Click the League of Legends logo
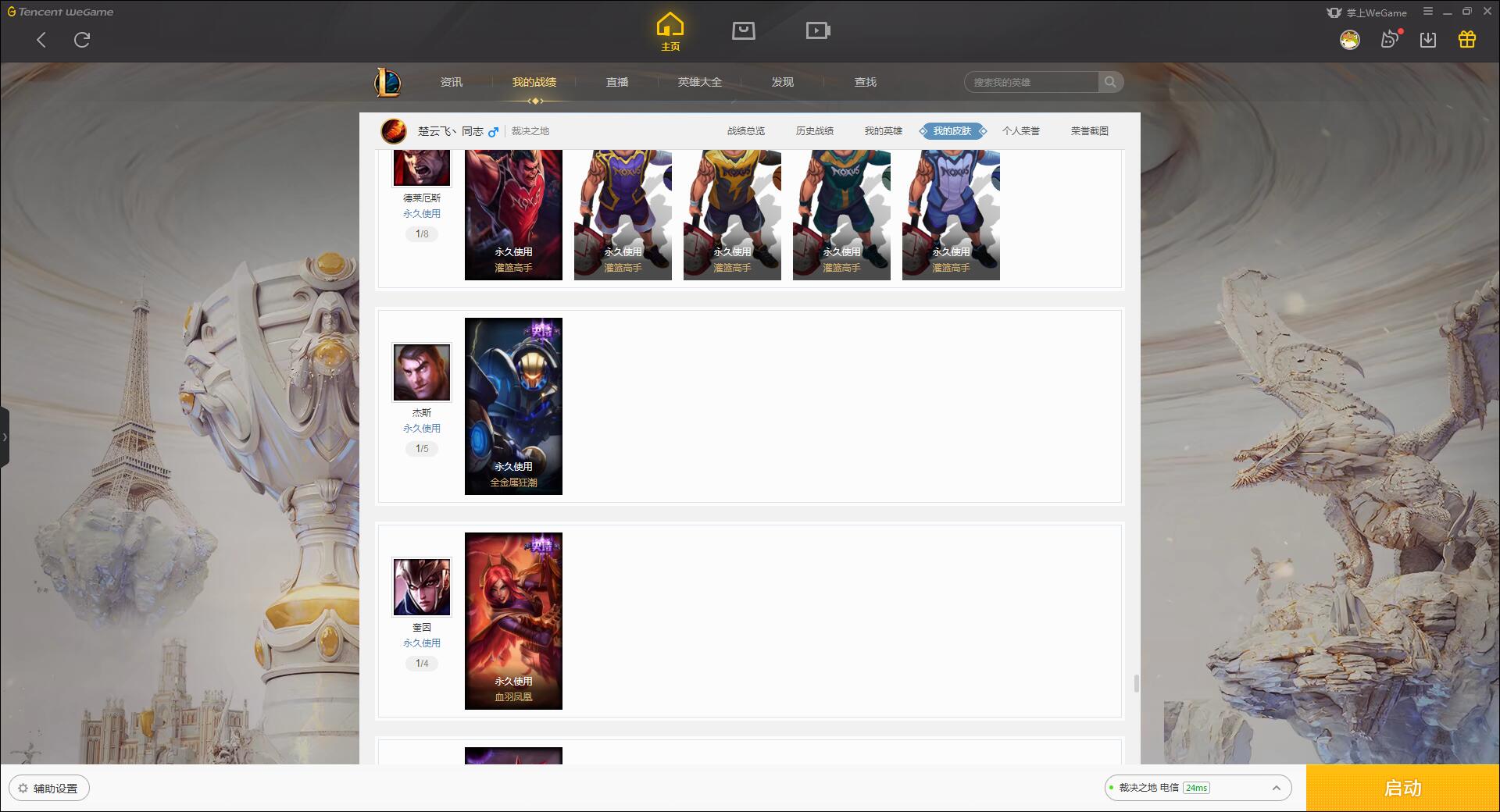The height and width of the screenshot is (812, 1500). [387, 82]
